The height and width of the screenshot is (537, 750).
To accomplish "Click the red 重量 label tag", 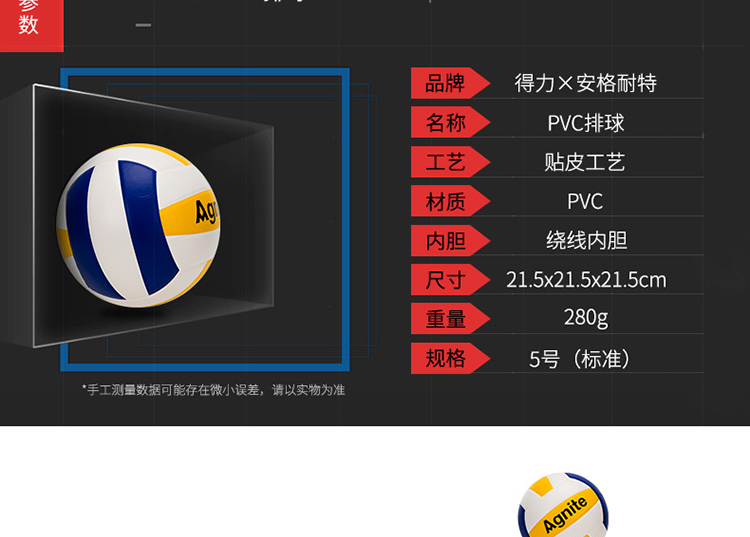I will click(x=446, y=318).
